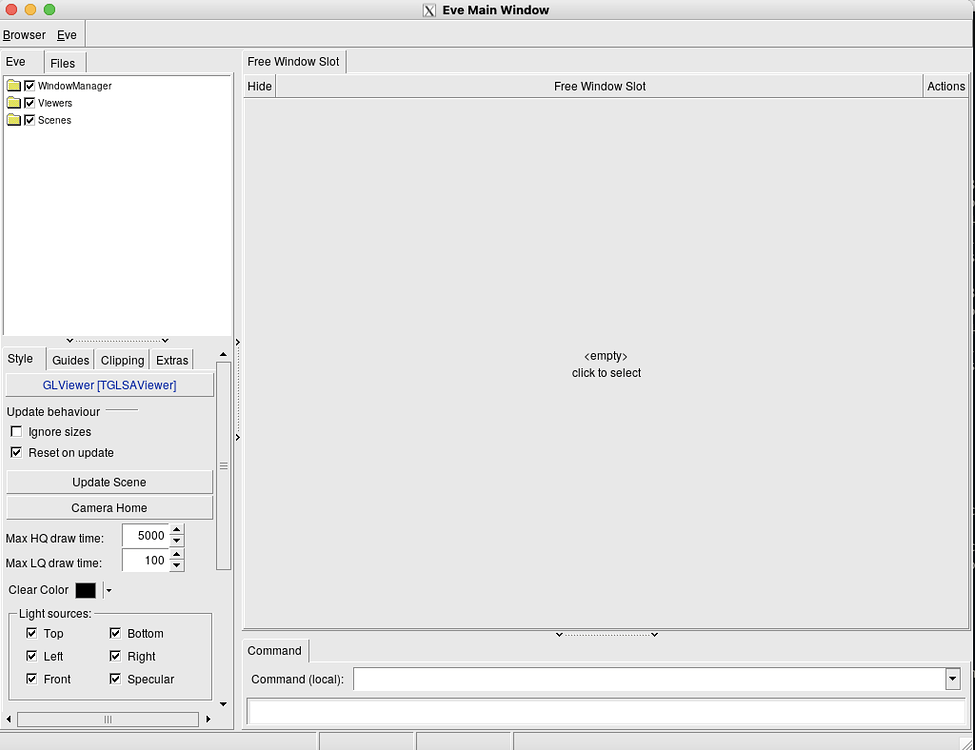This screenshot has height=750, width=975.
Task: Toggle the Specular light option
Action: tap(115, 678)
